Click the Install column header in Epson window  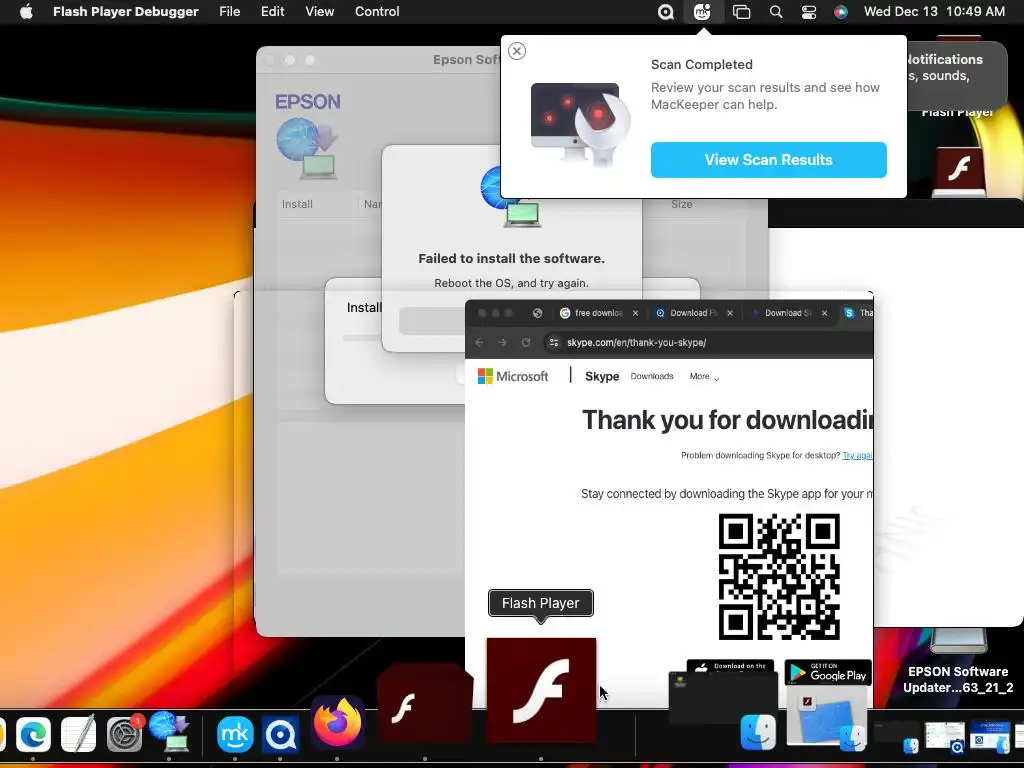click(x=297, y=204)
